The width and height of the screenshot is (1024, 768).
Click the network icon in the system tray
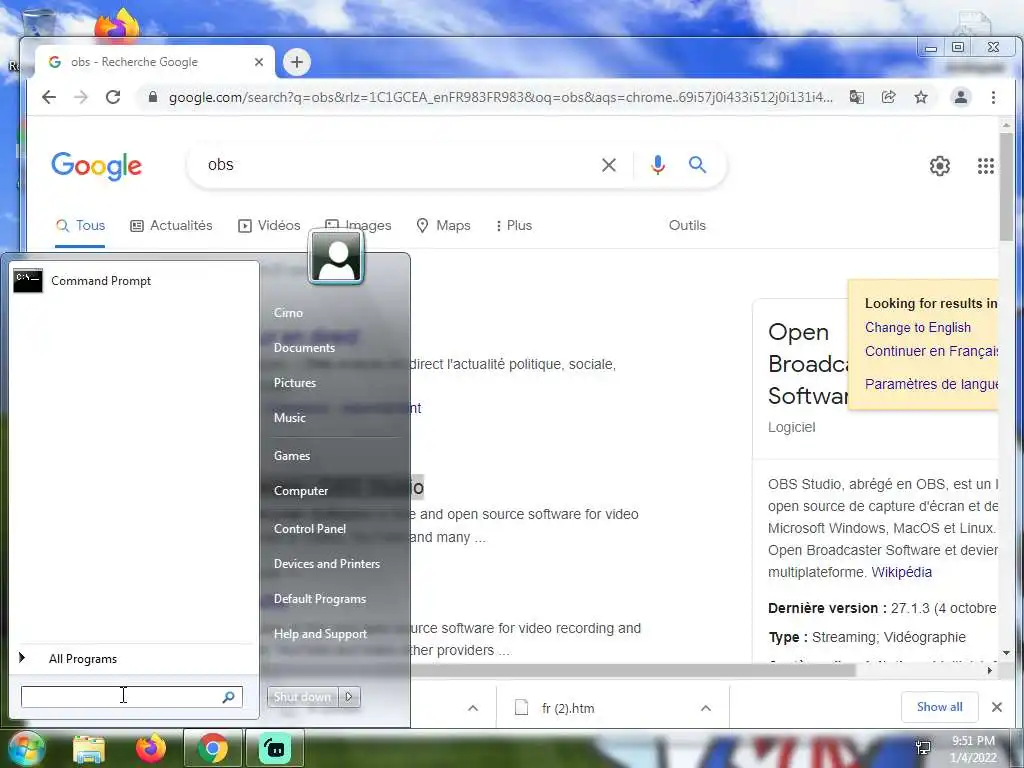[x=923, y=748]
